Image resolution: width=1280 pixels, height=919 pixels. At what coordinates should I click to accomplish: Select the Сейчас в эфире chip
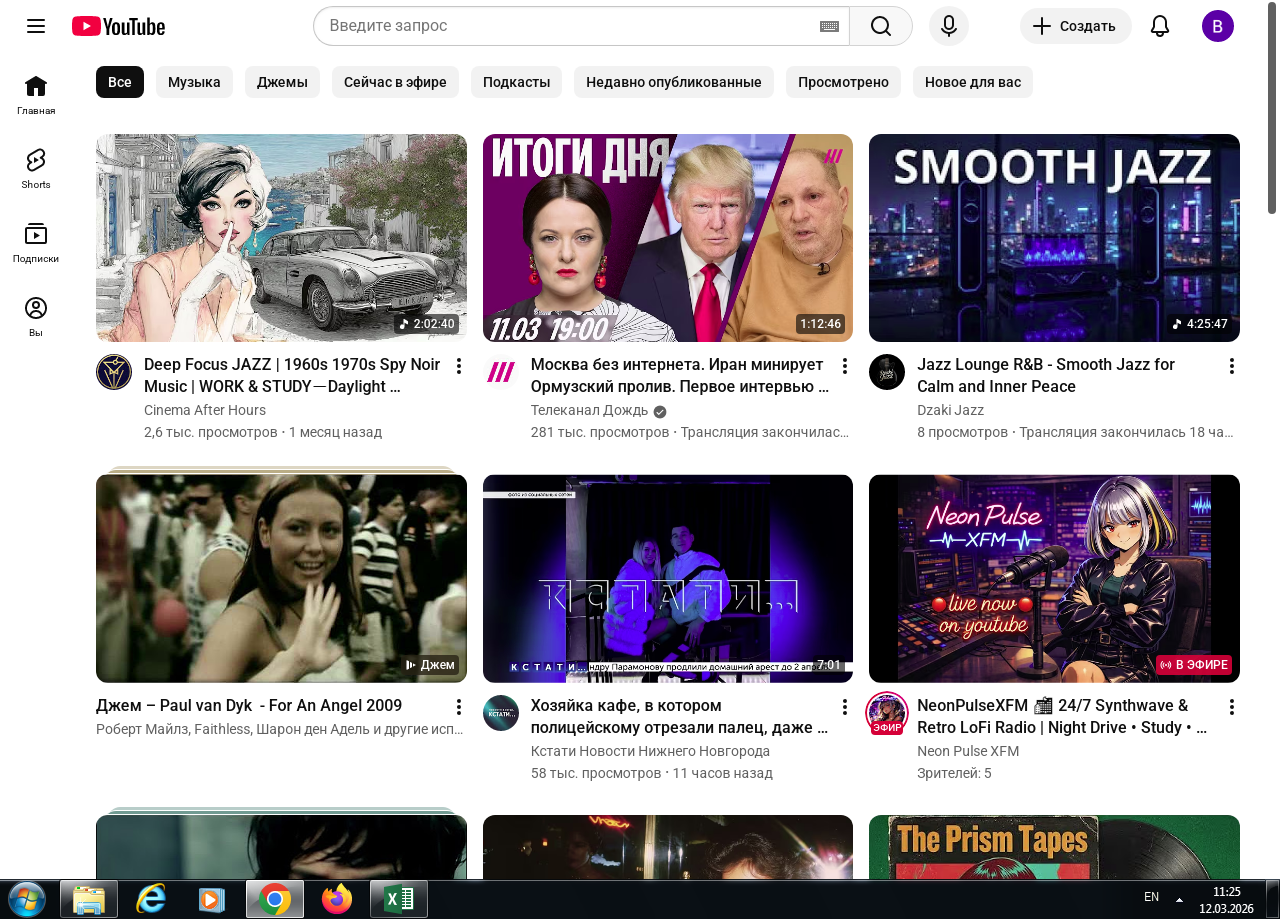[x=395, y=82]
